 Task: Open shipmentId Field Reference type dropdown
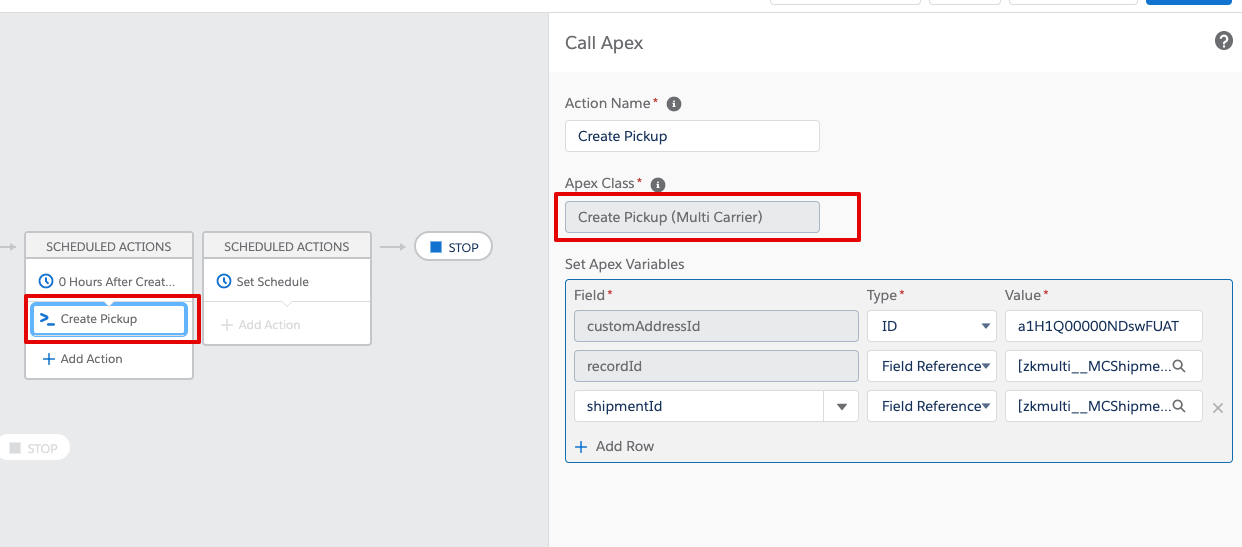(x=930, y=406)
